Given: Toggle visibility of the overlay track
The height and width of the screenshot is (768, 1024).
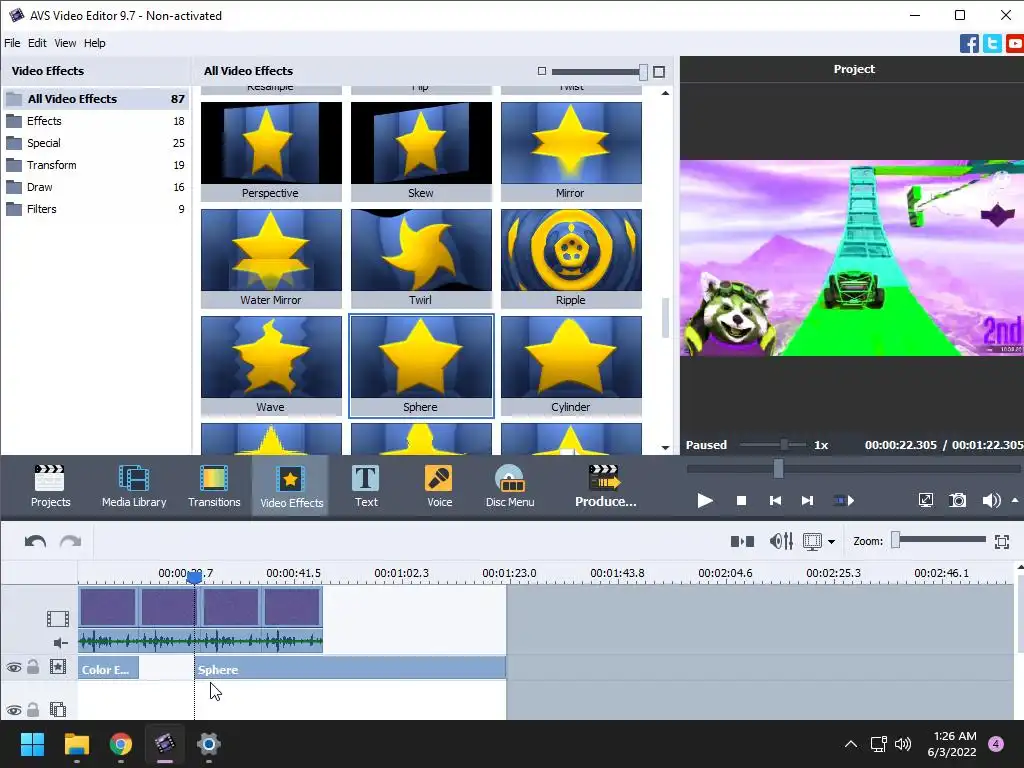Looking at the screenshot, I should click(x=14, y=710).
